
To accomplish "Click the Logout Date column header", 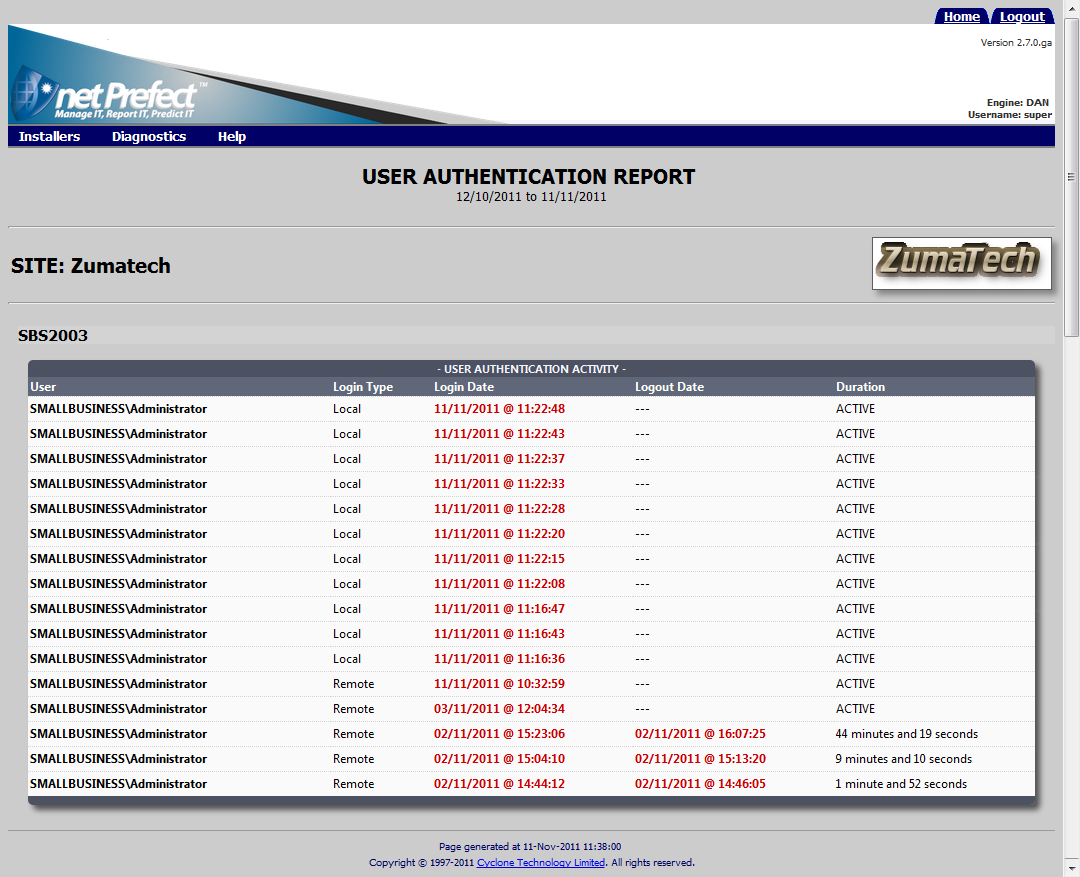I will (669, 387).
